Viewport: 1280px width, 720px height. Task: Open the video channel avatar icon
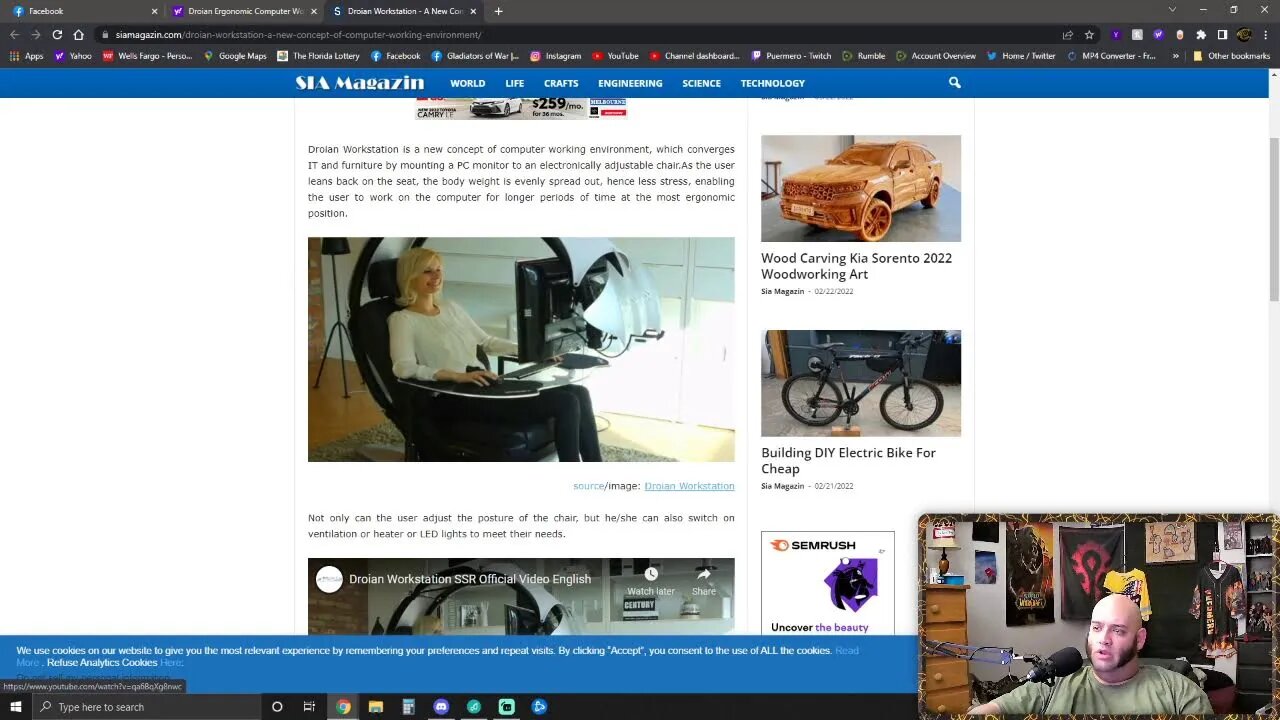tap(329, 579)
